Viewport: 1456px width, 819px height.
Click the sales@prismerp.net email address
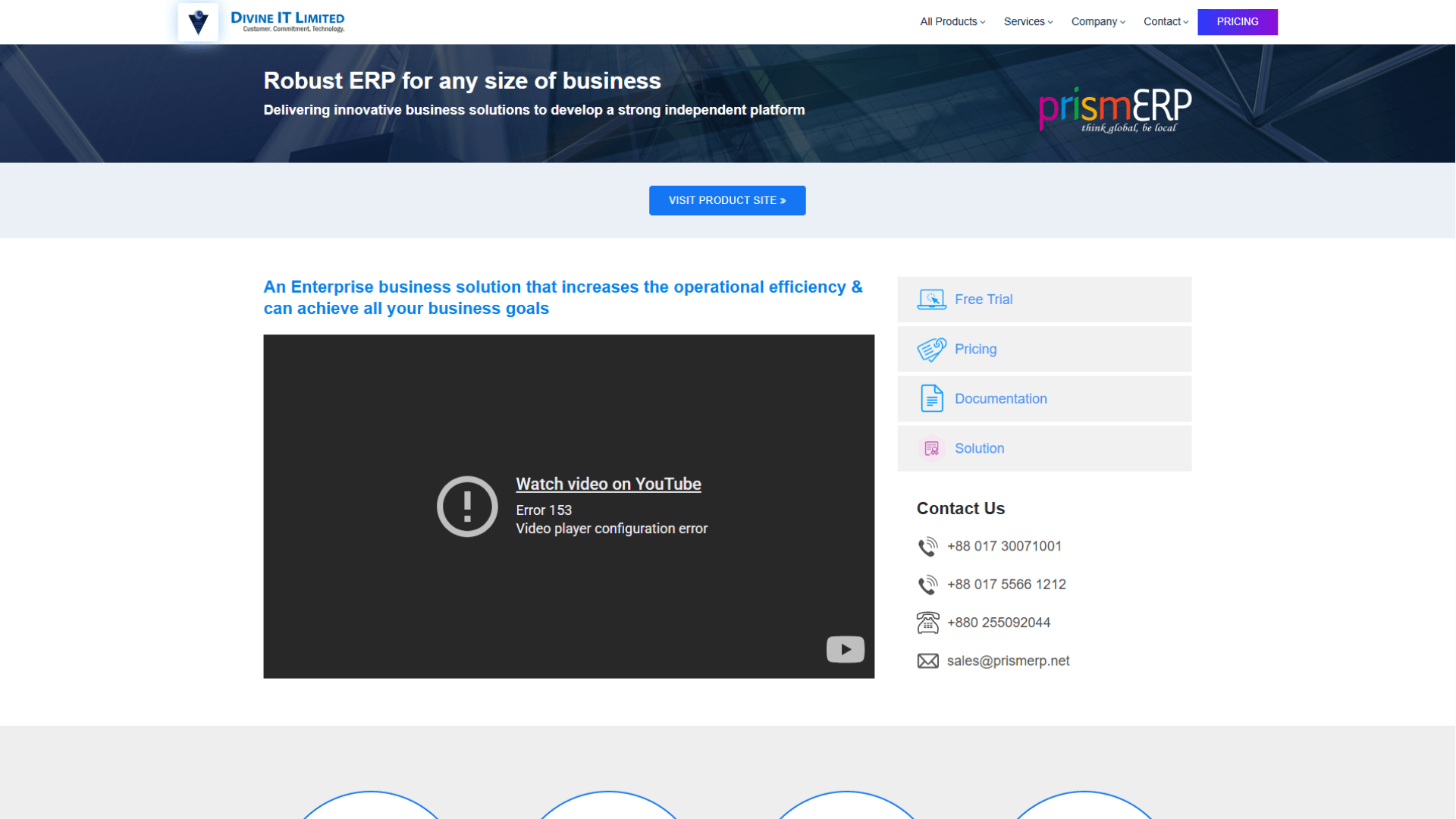pyautogui.click(x=1008, y=661)
